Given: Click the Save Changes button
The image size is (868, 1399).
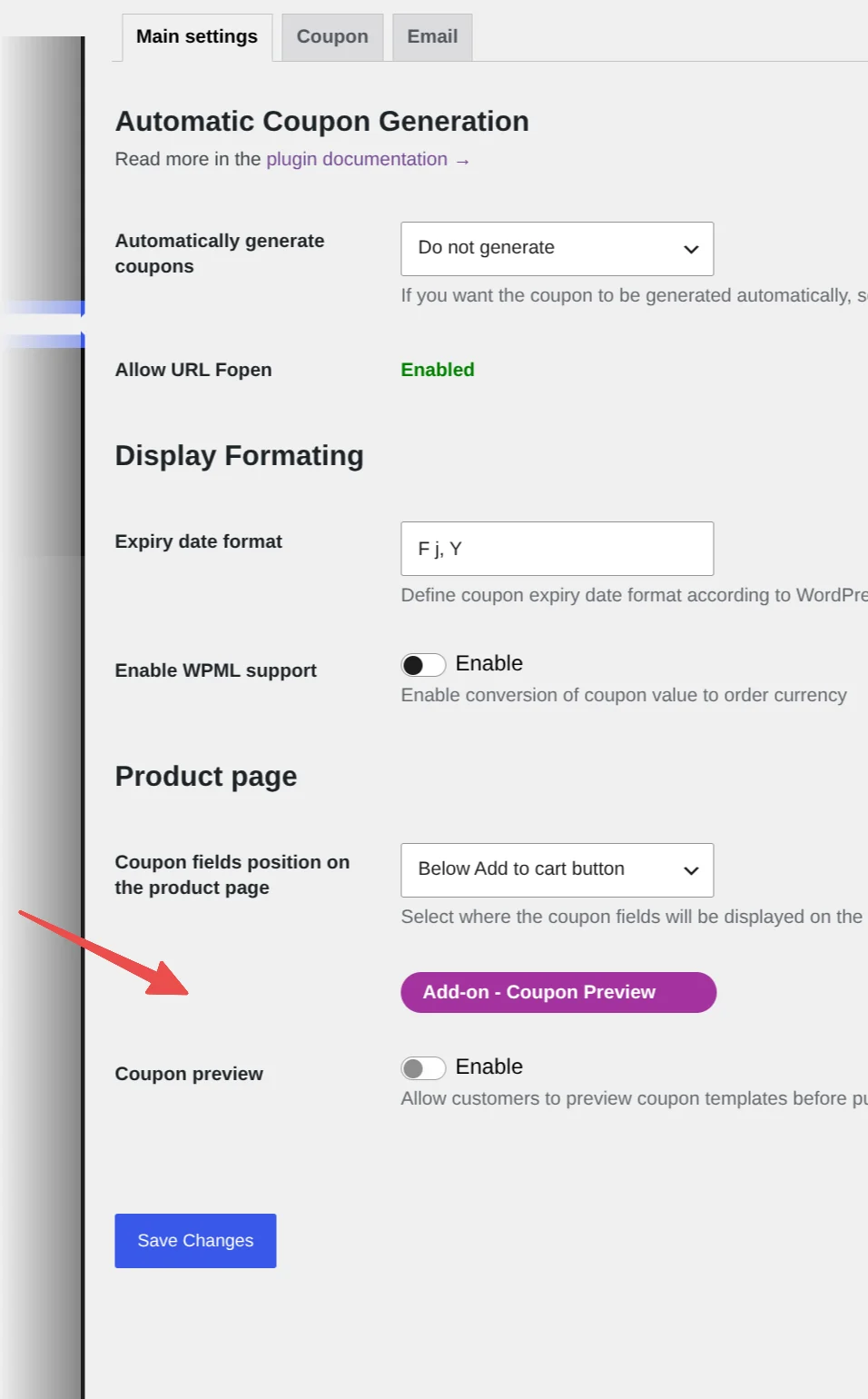Looking at the screenshot, I should 195,1241.
